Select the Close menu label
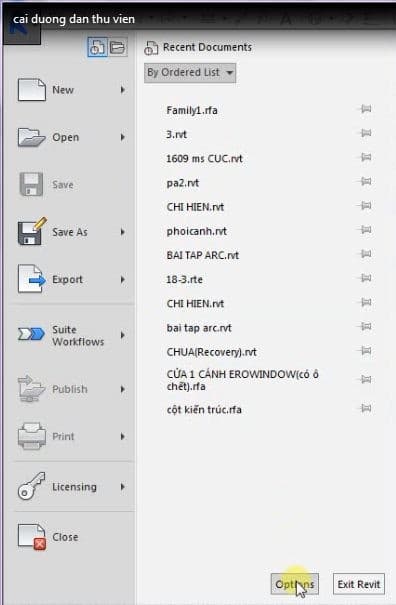Screen dimensions: 396x605 tap(65, 537)
